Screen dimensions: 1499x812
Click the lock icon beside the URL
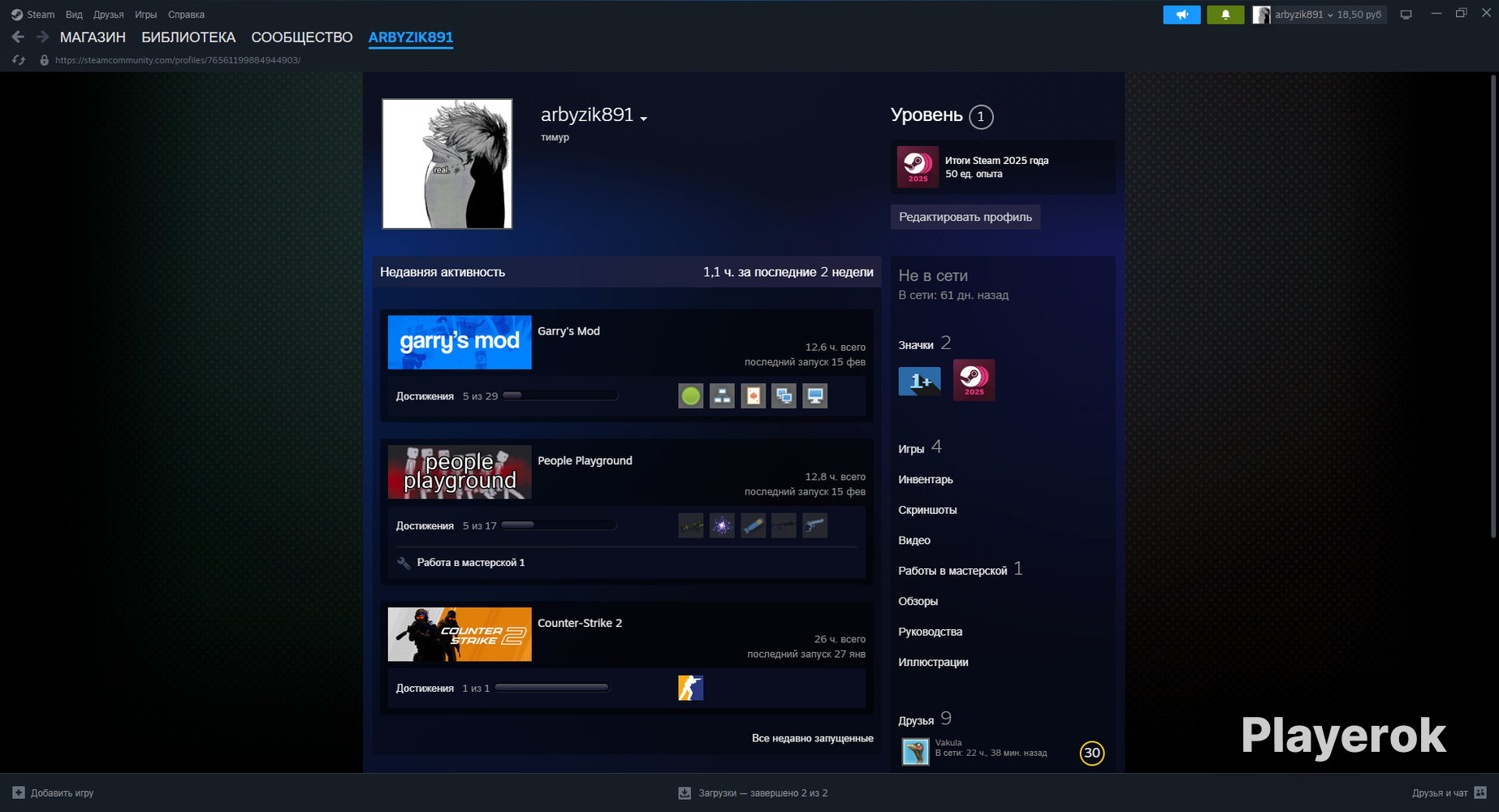pyautogui.click(x=45, y=60)
